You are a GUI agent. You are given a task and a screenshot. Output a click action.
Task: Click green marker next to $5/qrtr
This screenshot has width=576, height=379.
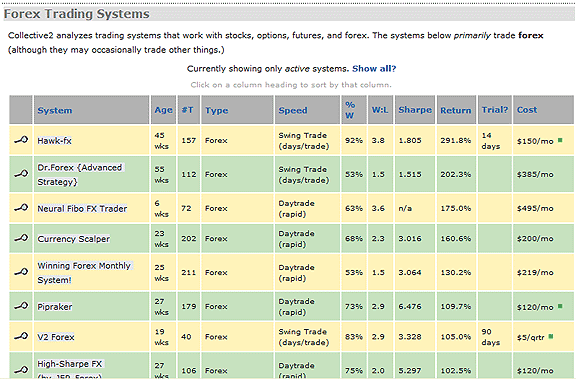pos(551,336)
